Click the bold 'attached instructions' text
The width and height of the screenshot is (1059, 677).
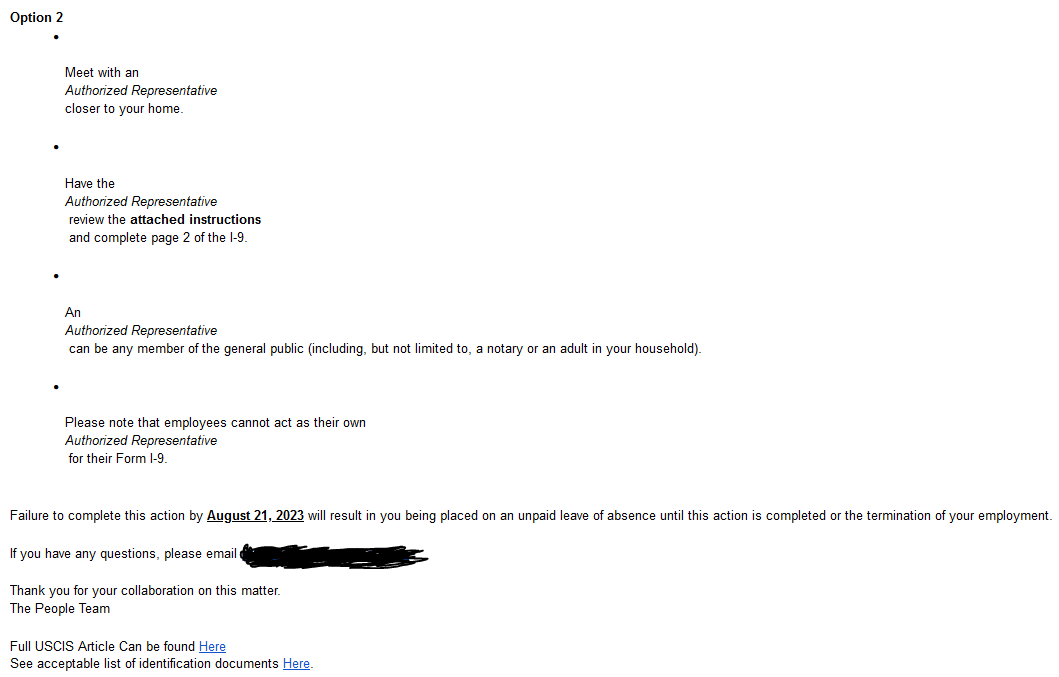click(195, 220)
